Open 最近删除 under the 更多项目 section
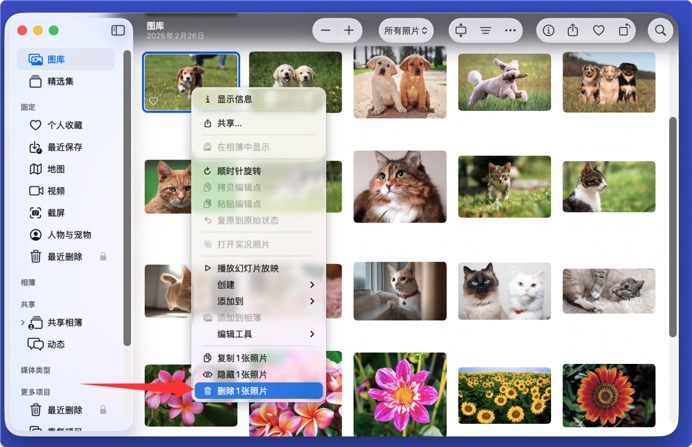This screenshot has height=447, width=692. pos(66,410)
